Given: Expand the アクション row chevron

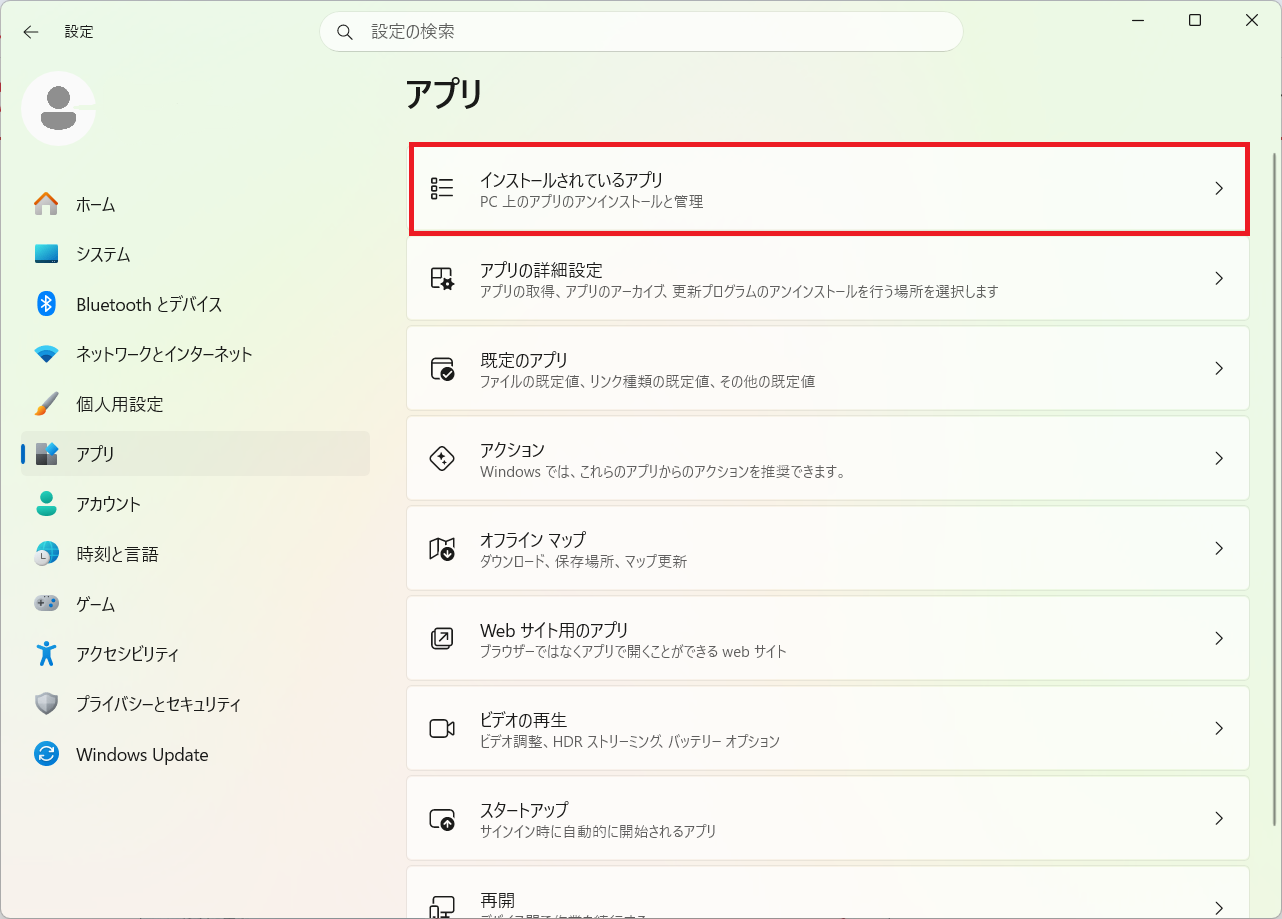Looking at the screenshot, I should click(1219, 458).
